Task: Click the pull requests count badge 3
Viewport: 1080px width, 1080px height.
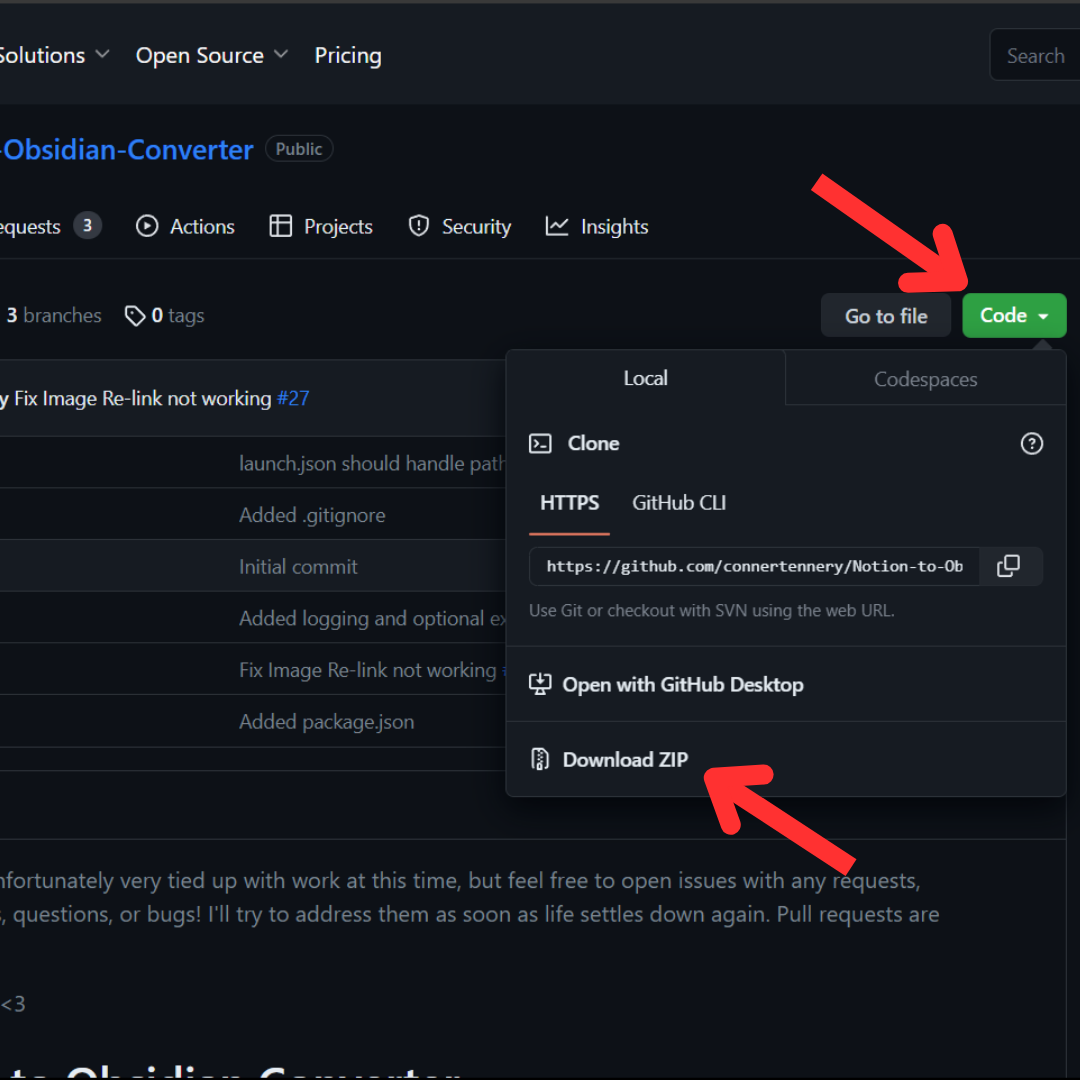Action: pyautogui.click(x=87, y=225)
